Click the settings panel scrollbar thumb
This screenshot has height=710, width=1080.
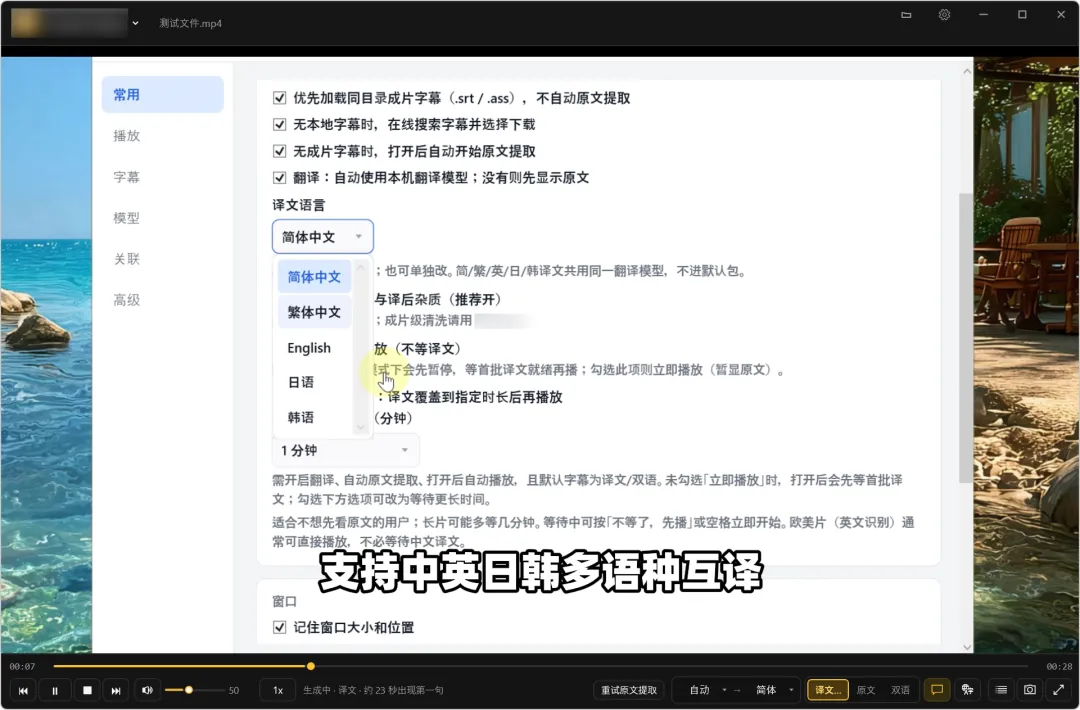(966, 337)
